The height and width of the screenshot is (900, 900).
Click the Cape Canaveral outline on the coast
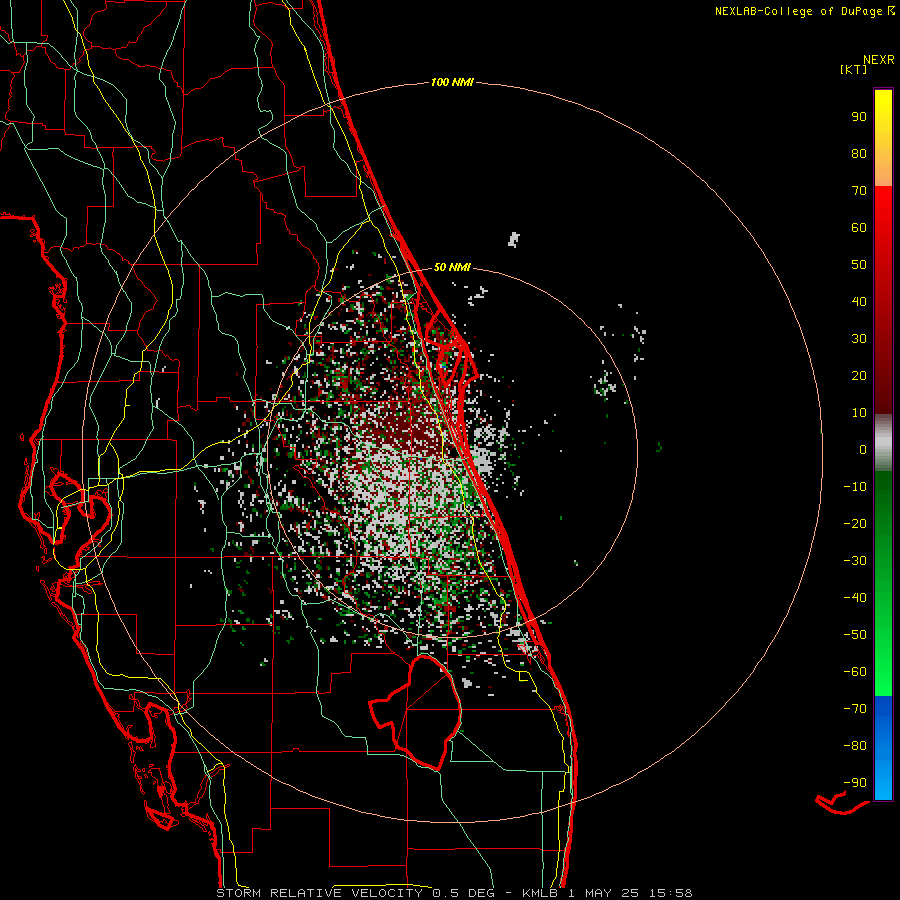pyautogui.click(x=452, y=349)
